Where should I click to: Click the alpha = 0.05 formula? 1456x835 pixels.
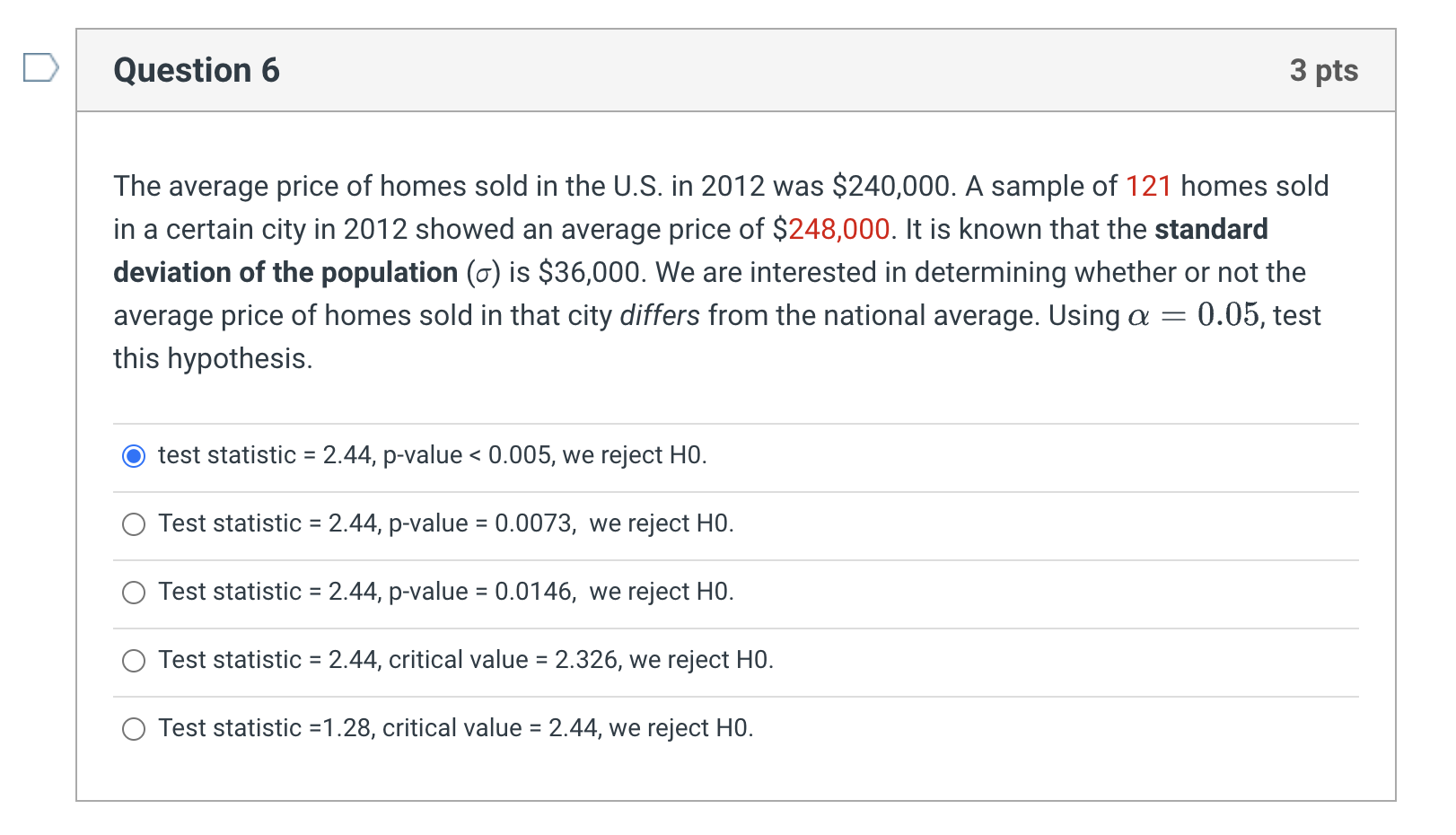click(x=1194, y=315)
